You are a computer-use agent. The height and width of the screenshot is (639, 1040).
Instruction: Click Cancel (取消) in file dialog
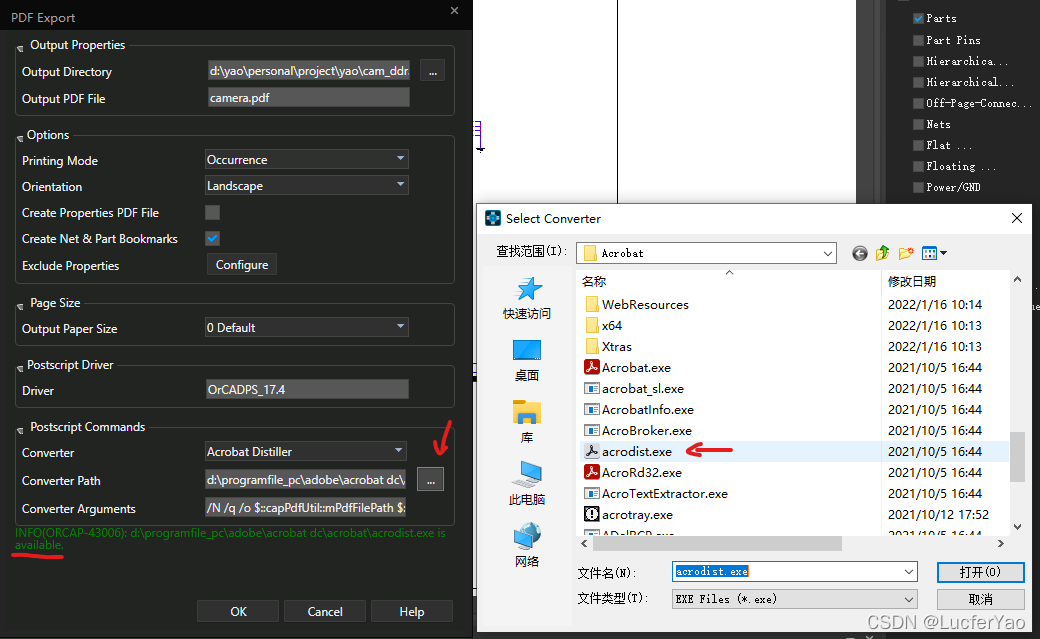(980, 599)
